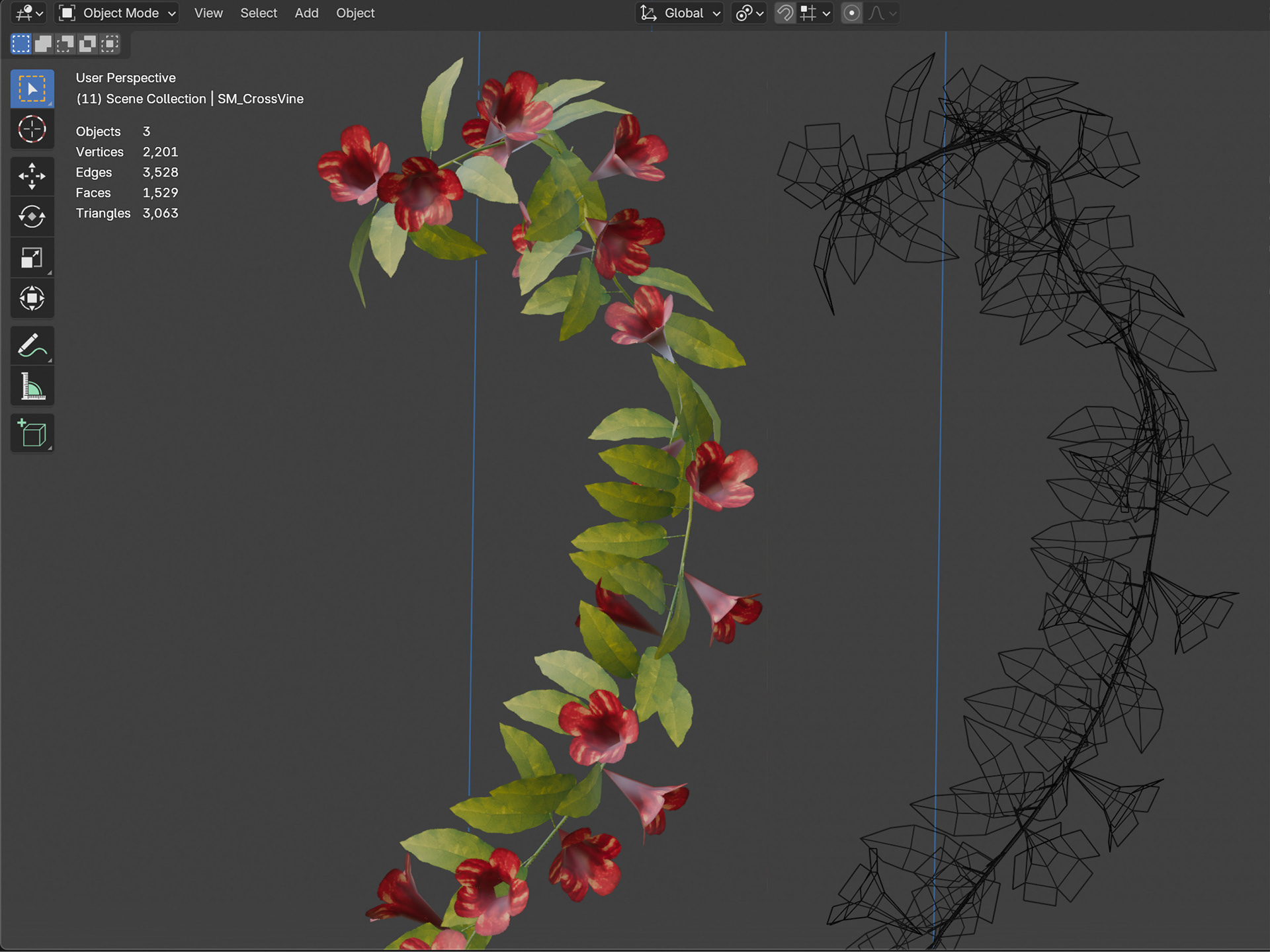Set selection mode to Extend
1270x952 pixels.
[x=43, y=44]
